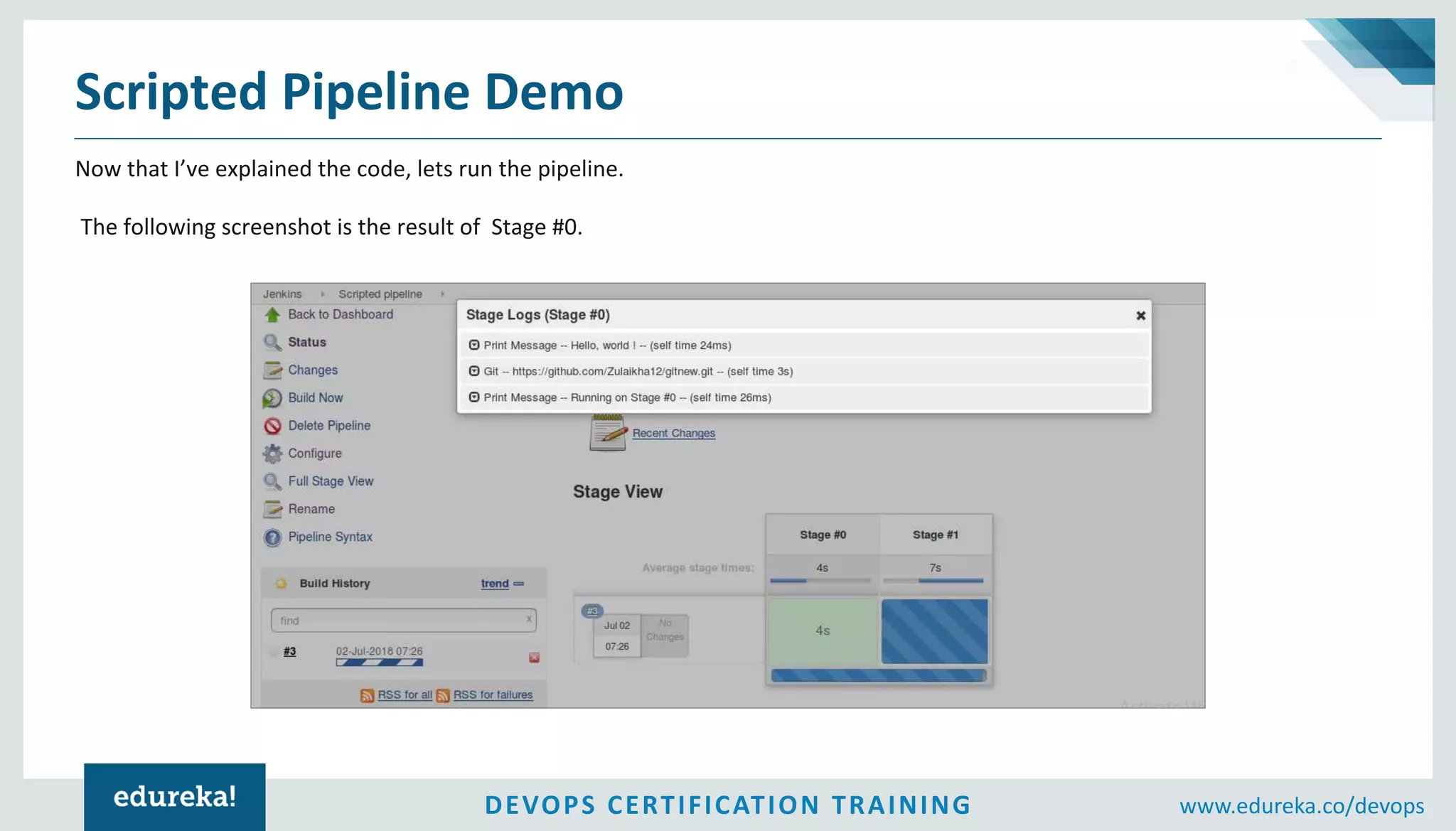Click the Rename notepad icon

coord(272,509)
